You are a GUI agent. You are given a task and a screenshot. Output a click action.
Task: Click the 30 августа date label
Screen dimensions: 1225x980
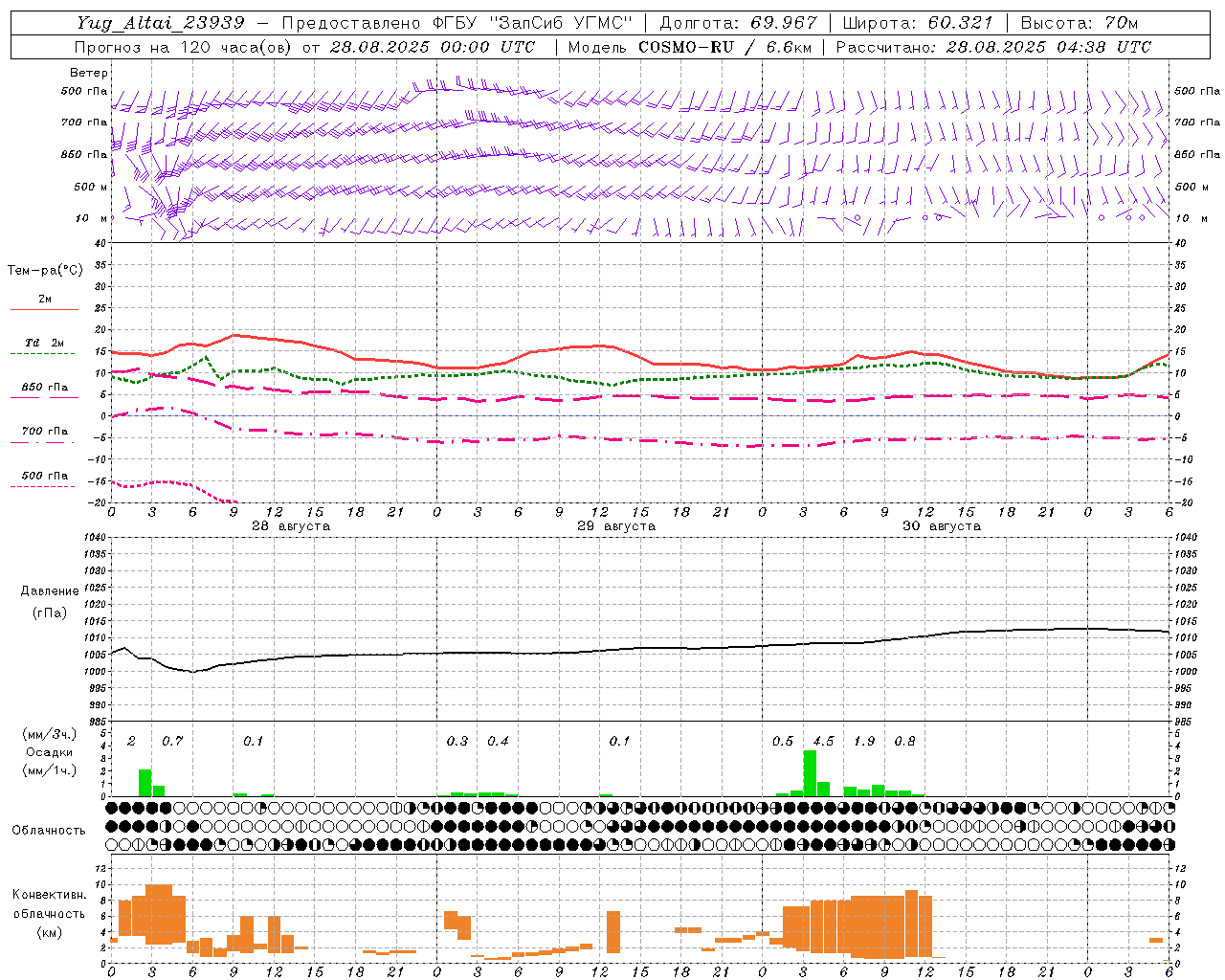coord(942,526)
